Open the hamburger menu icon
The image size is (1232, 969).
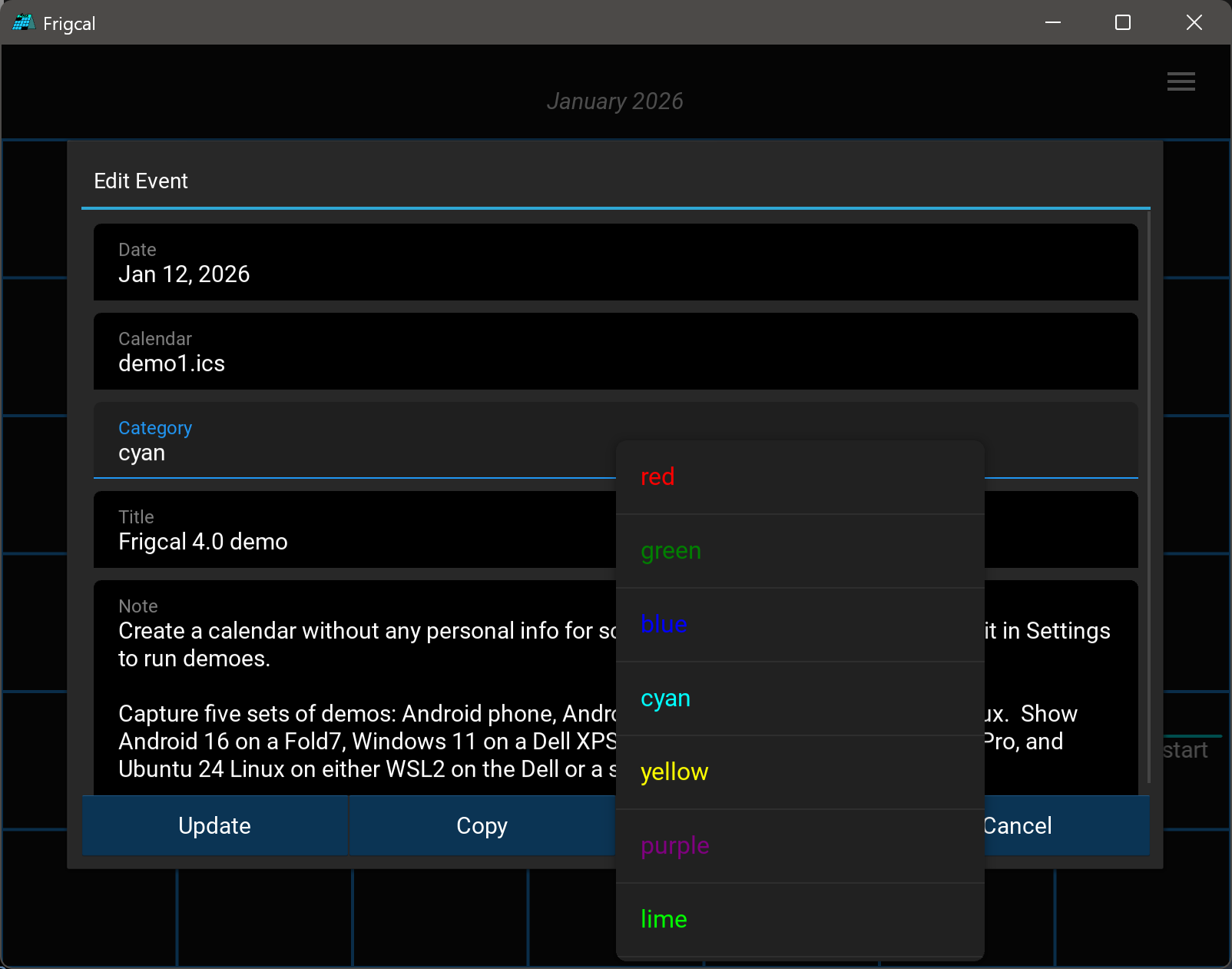click(1181, 81)
